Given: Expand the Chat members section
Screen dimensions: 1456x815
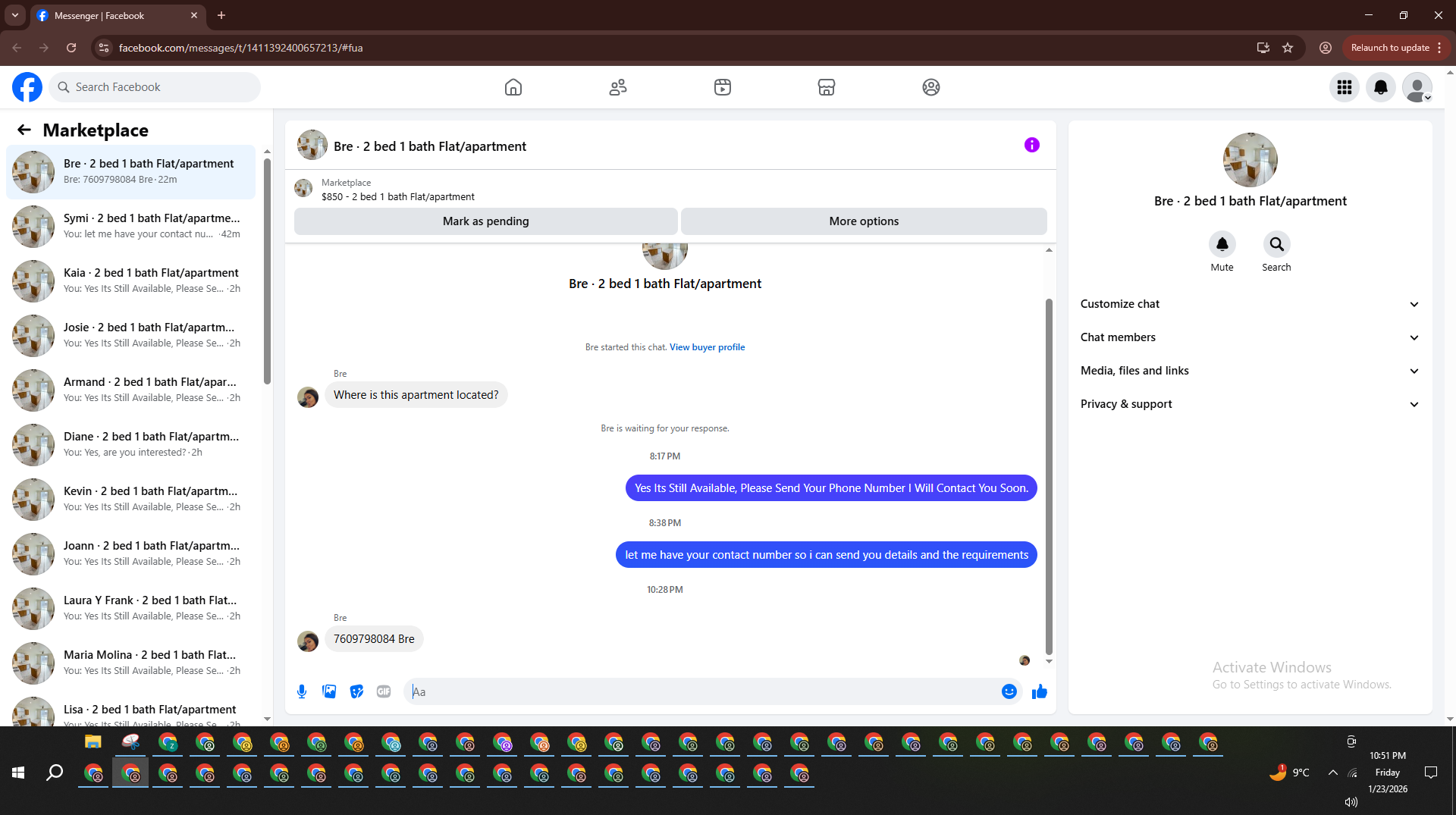Looking at the screenshot, I should tap(1250, 337).
